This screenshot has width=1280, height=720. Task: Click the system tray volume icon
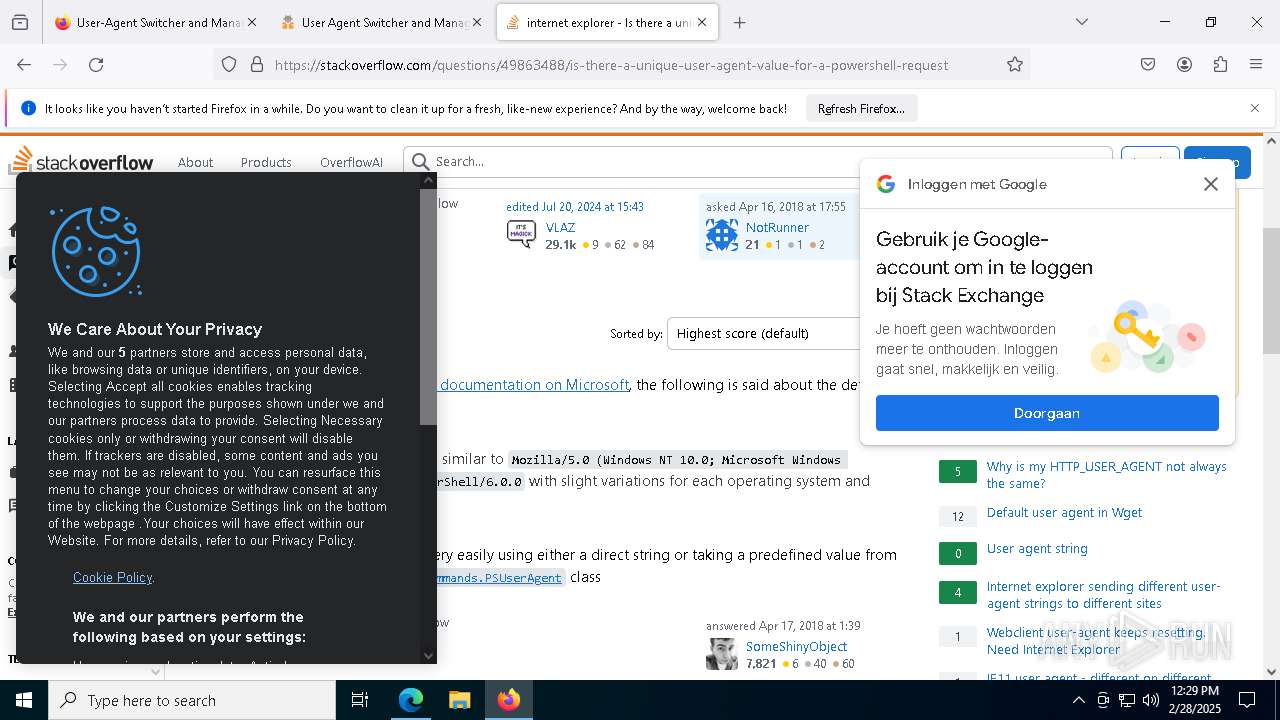pos(1151,700)
